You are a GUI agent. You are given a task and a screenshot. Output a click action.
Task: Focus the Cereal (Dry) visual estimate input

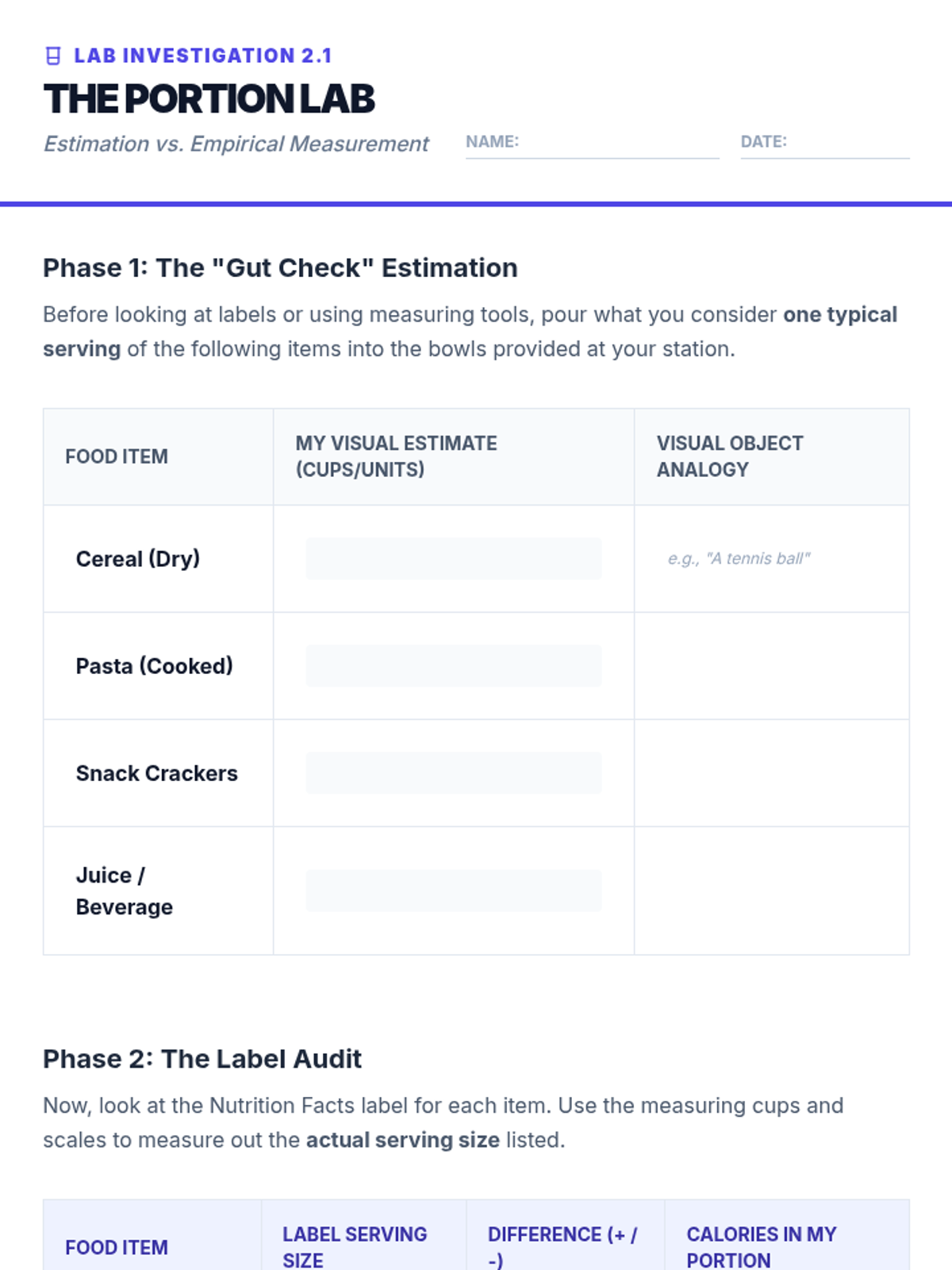point(453,559)
